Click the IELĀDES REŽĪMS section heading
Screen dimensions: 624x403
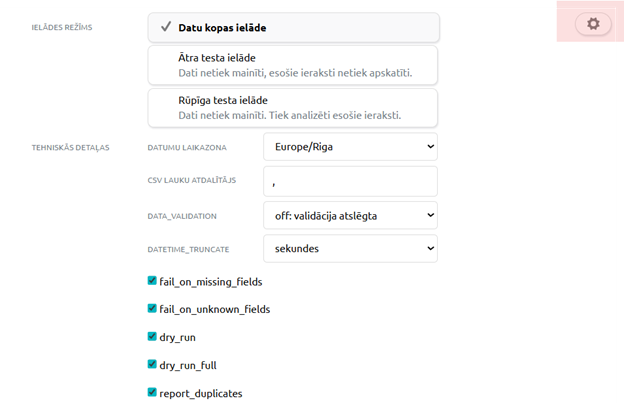62,27
